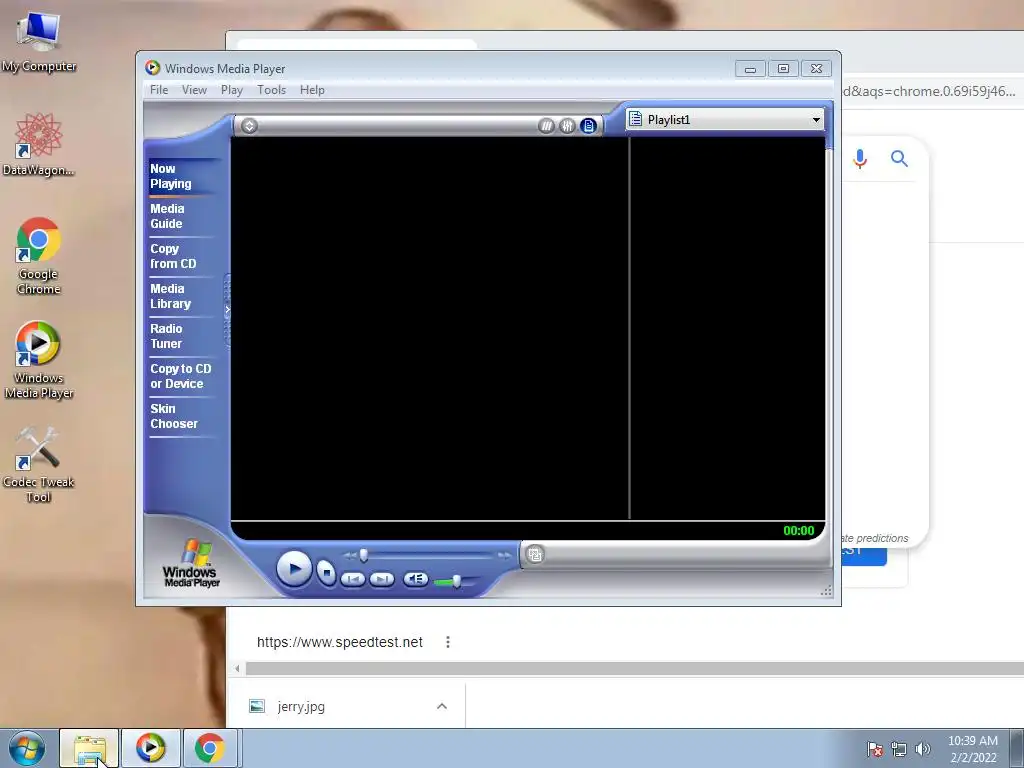
Task: Select the Google Chrome desktop shortcut
Action: 39,256
